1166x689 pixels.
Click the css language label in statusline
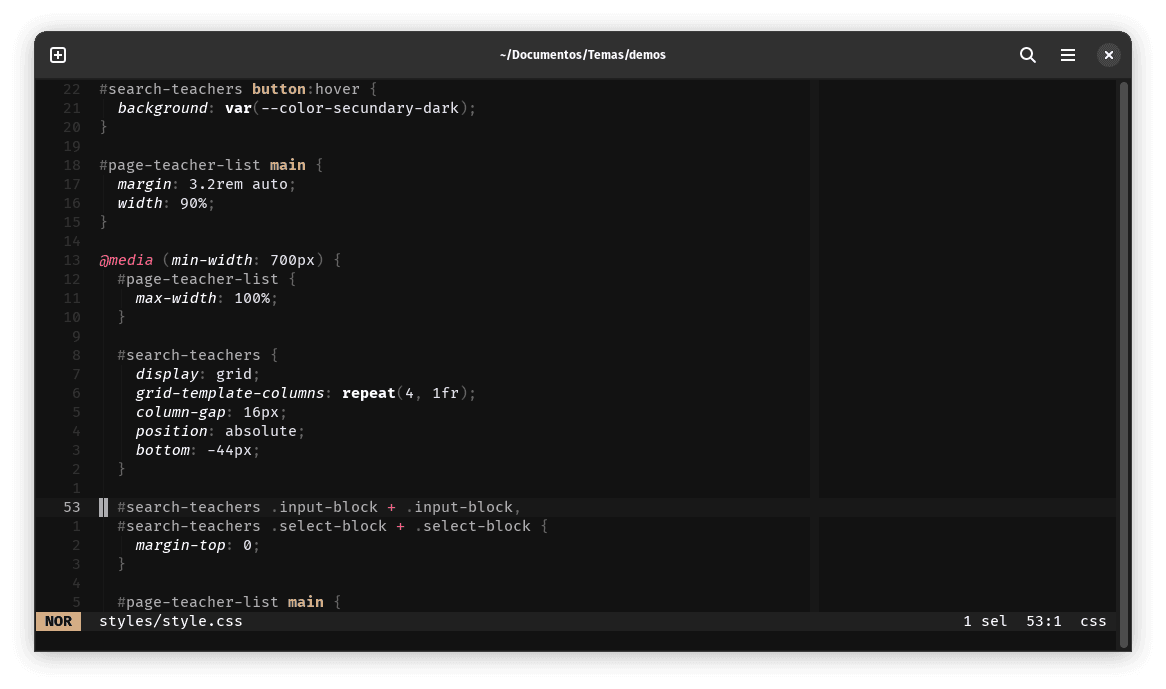pyautogui.click(x=1093, y=621)
